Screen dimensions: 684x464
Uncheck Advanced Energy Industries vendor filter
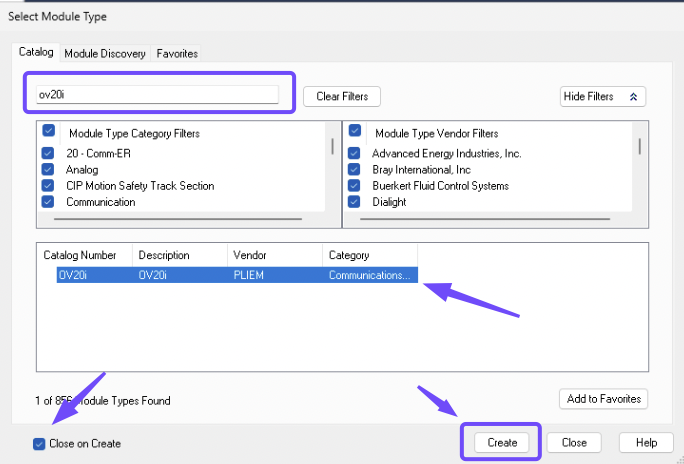click(354, 154)
